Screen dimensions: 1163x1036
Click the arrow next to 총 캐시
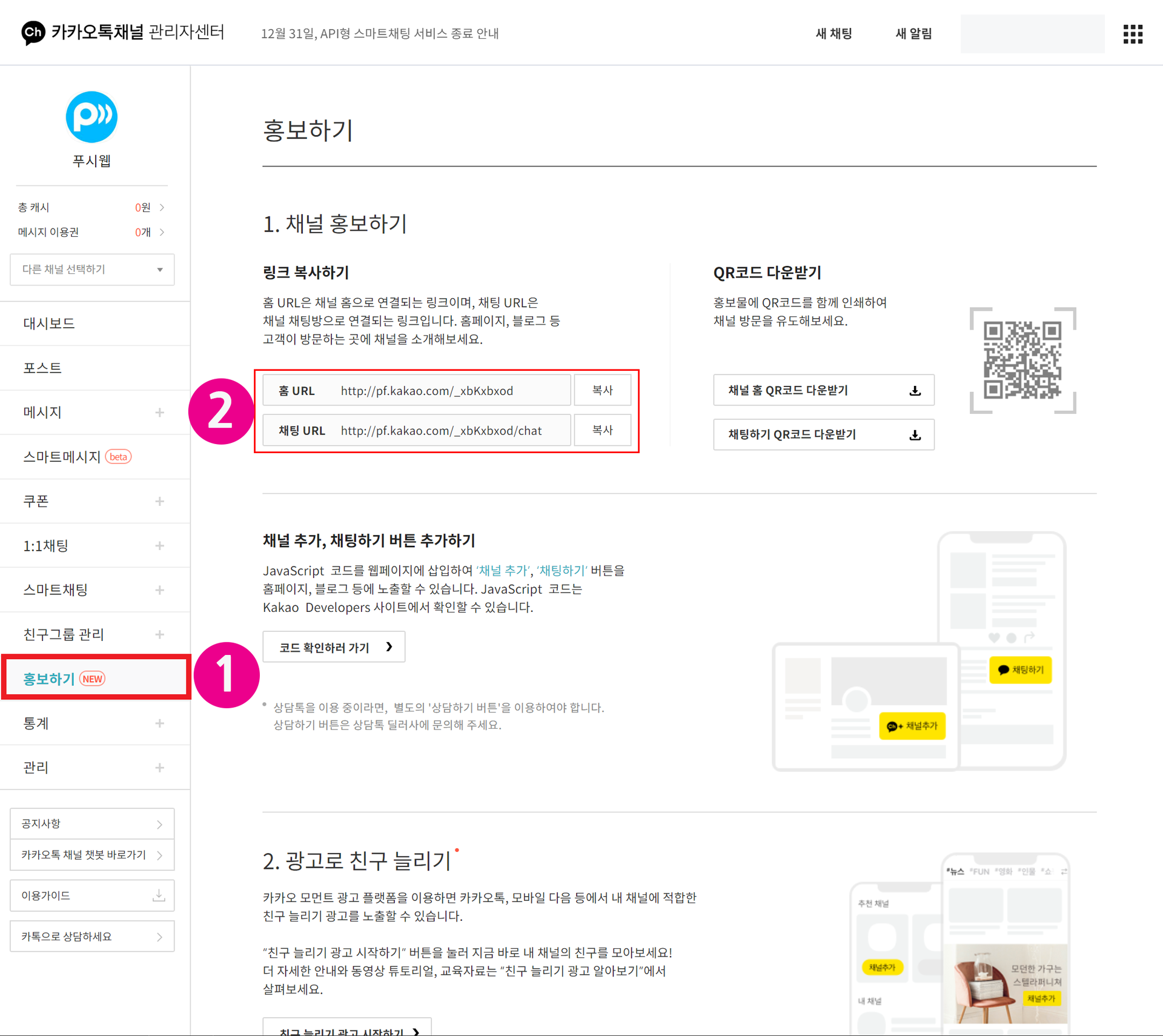pos(162,207)
